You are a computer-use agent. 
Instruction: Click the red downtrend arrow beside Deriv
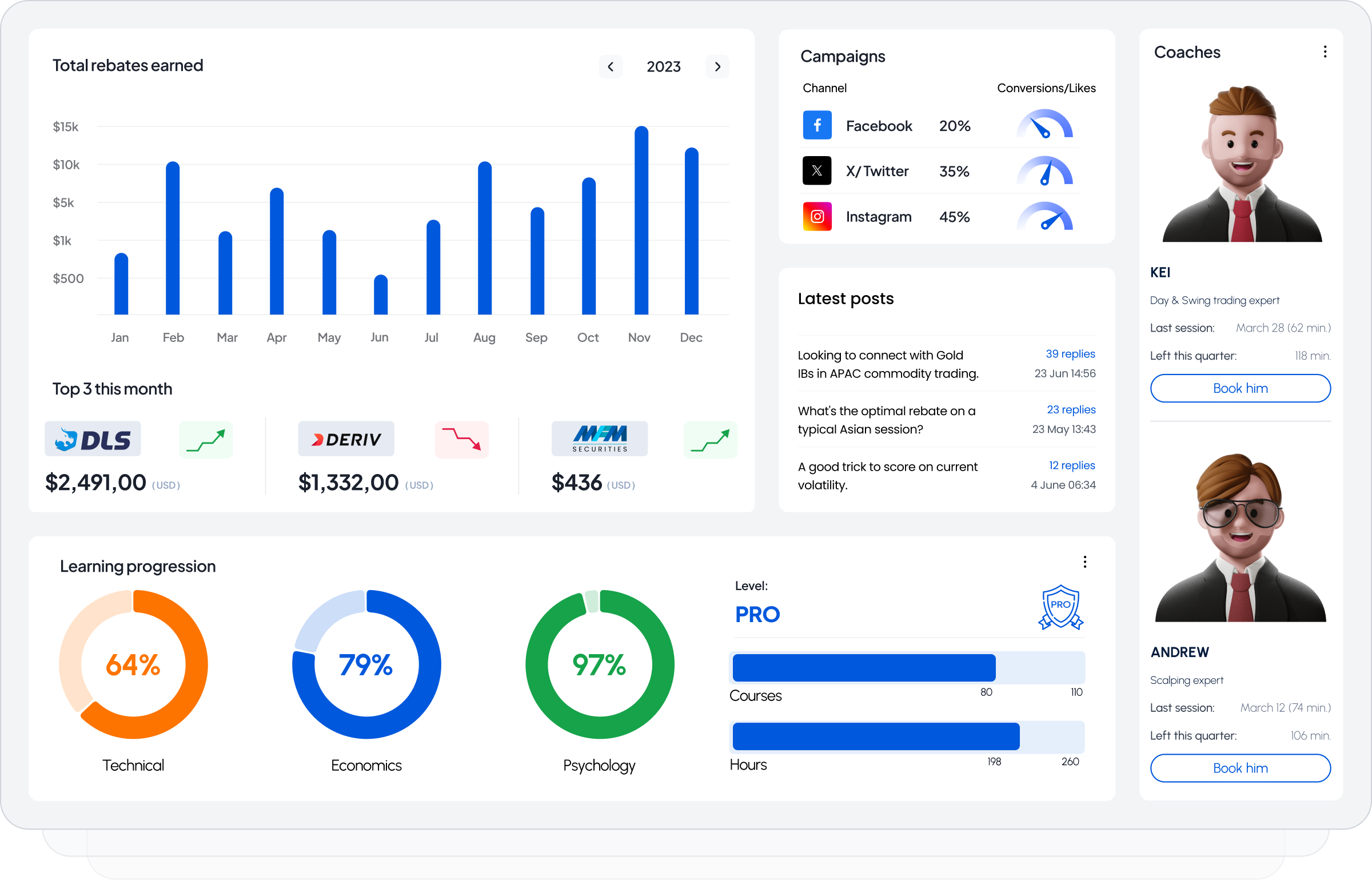coord(461,439)
